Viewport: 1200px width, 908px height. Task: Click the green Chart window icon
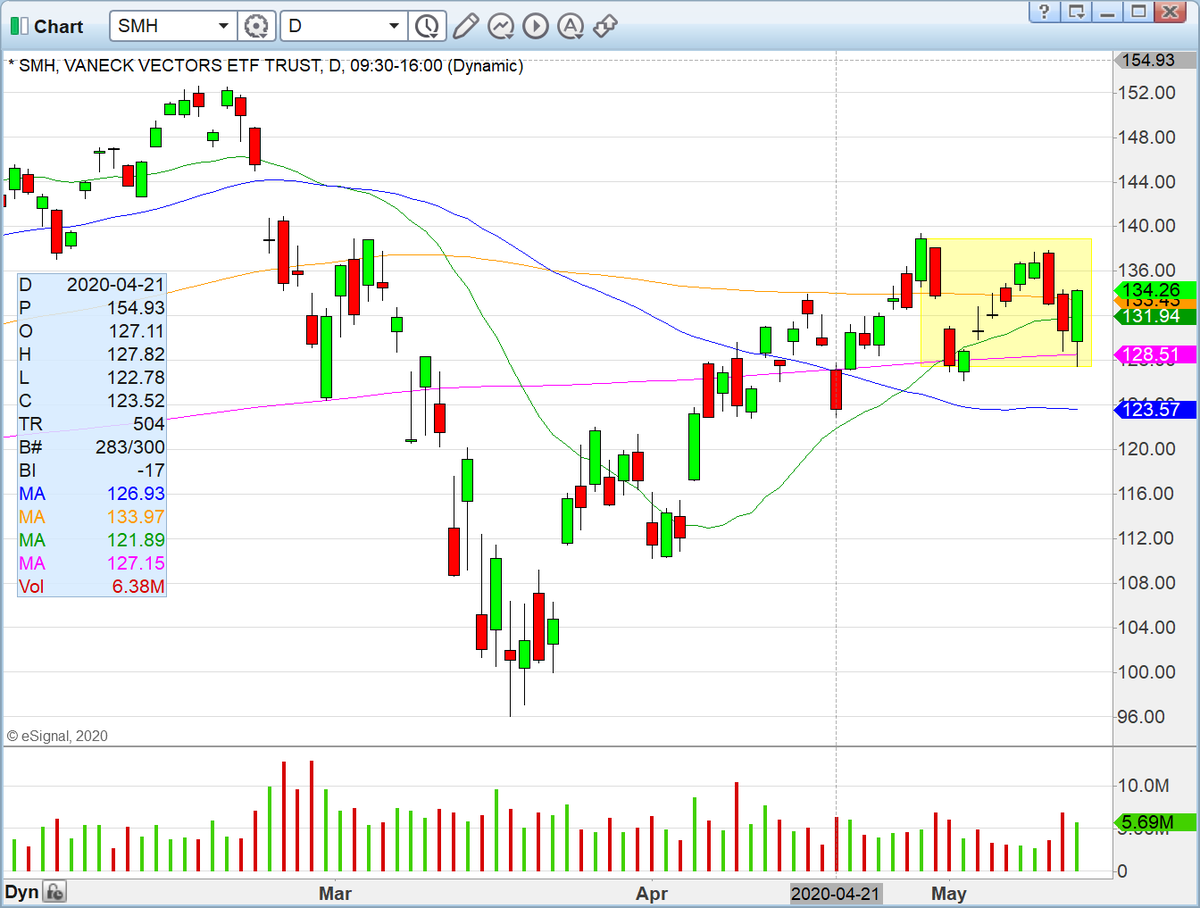19,26
